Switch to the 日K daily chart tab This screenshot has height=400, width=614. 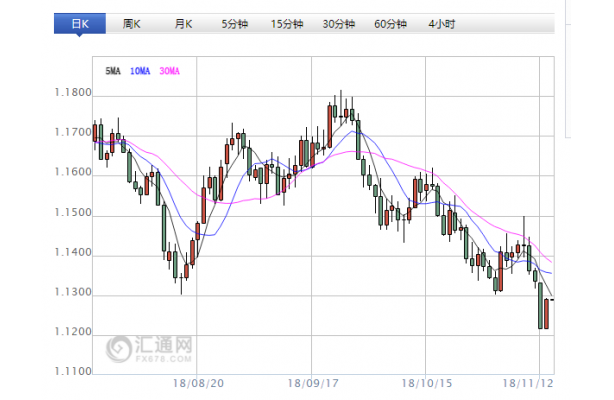[79, 22]
